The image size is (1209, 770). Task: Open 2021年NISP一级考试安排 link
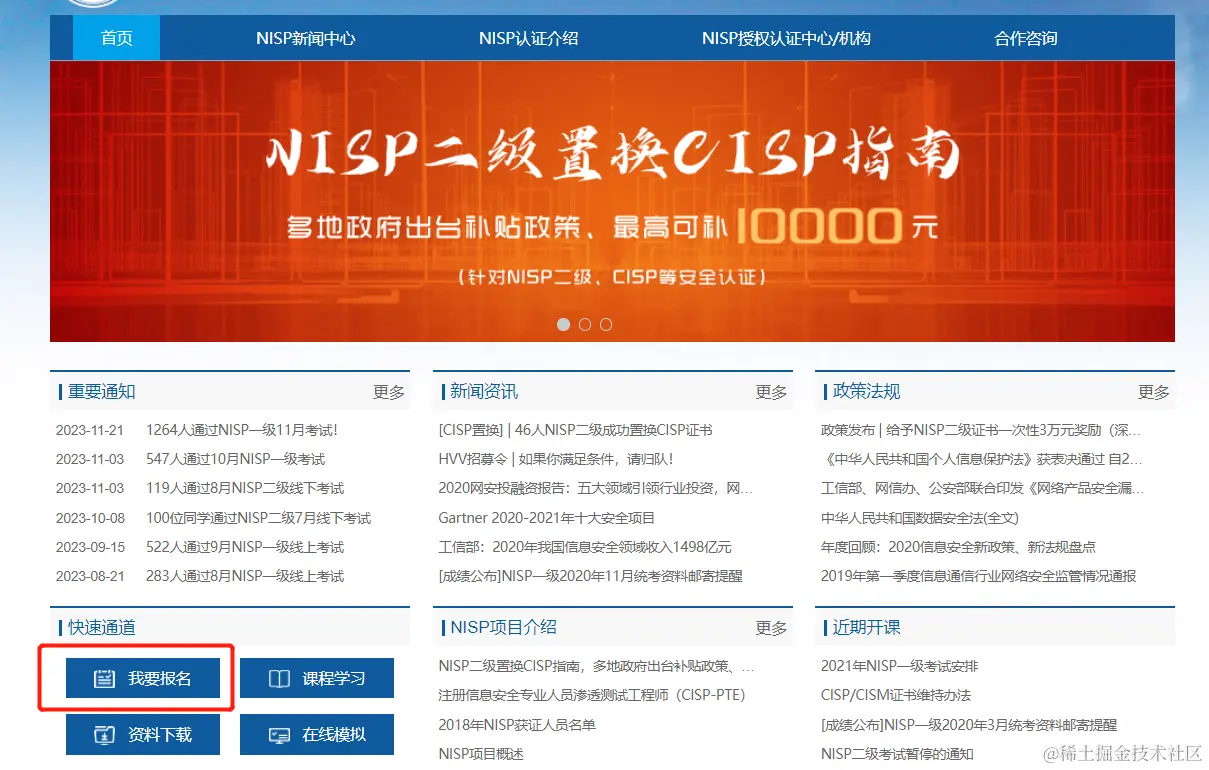(900, 666)
